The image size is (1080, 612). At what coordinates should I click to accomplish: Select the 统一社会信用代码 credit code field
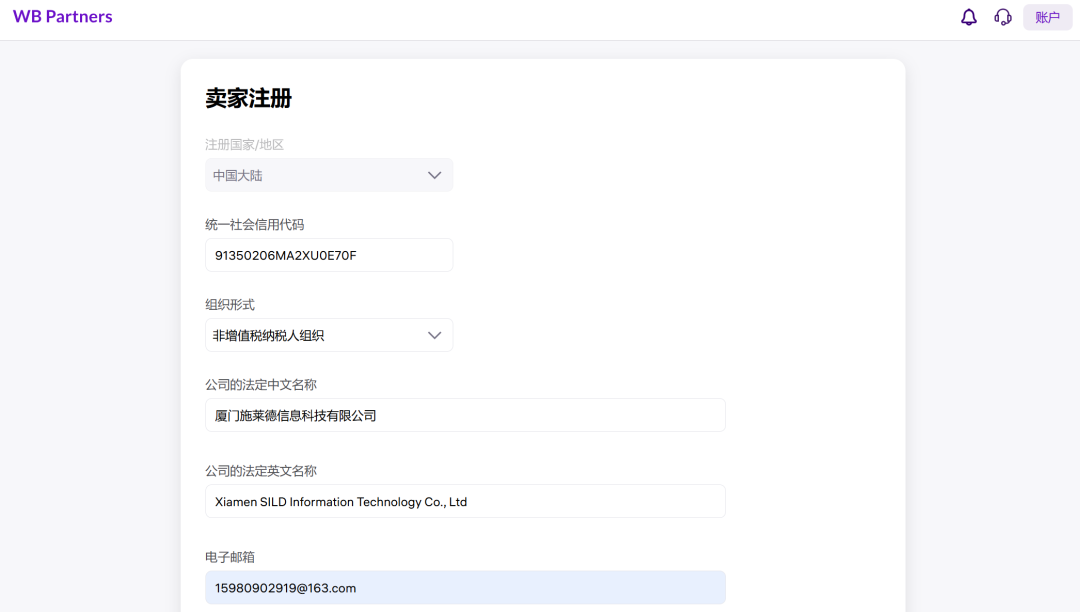point(329,254)
